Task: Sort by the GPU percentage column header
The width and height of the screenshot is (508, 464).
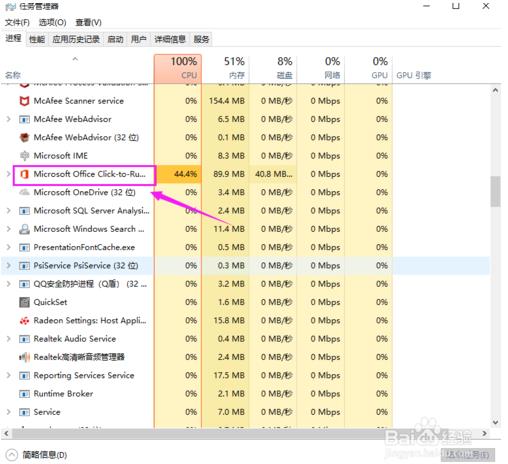Action: pyautogui.click(x=368, y=68)
